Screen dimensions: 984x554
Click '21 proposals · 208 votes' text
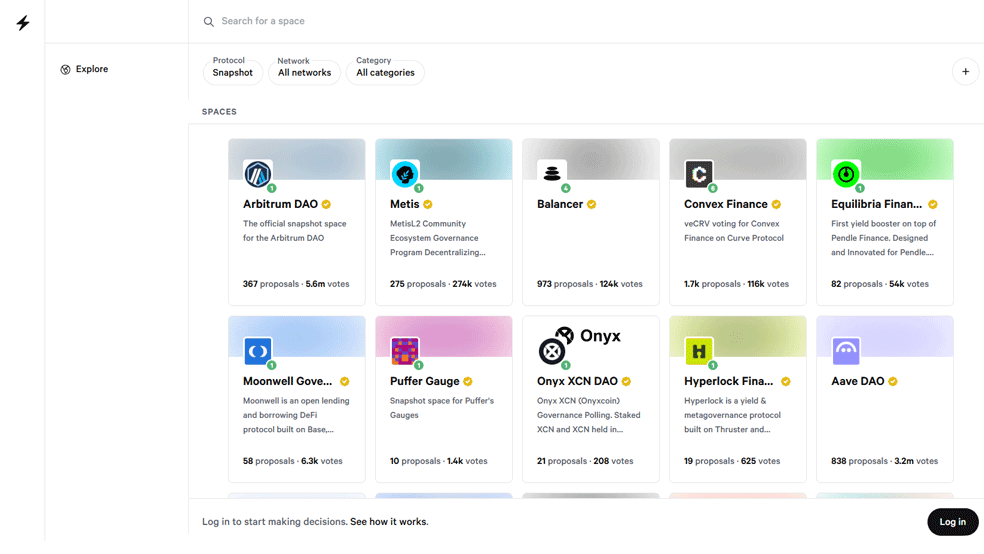(x=586, y=461)
